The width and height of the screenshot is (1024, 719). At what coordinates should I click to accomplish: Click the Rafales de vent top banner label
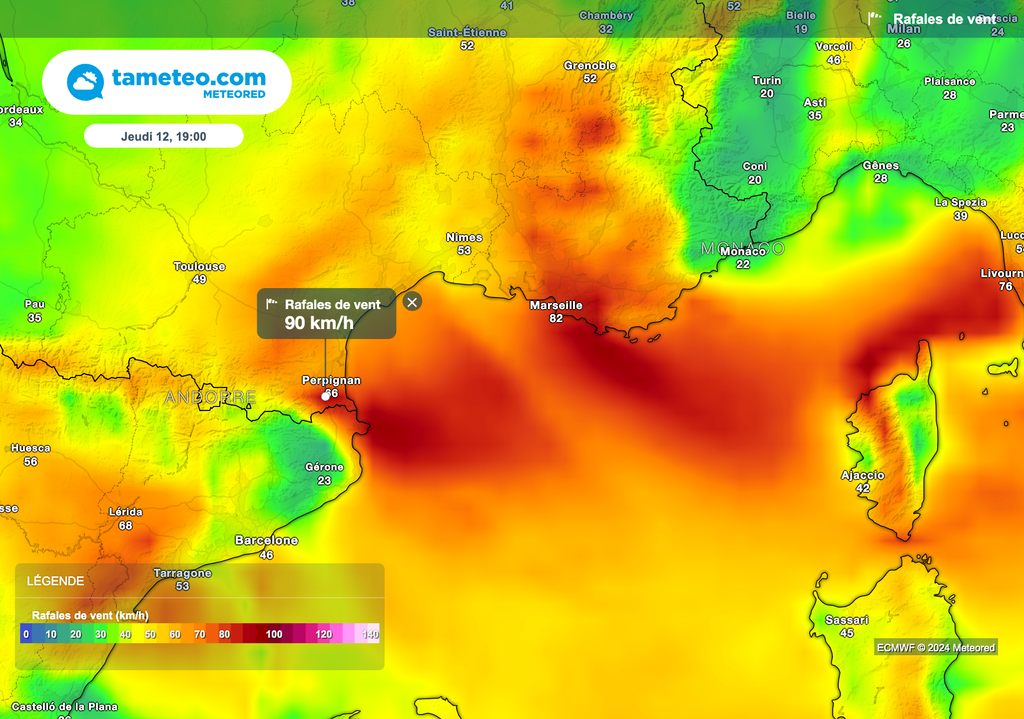click(944, 19)
